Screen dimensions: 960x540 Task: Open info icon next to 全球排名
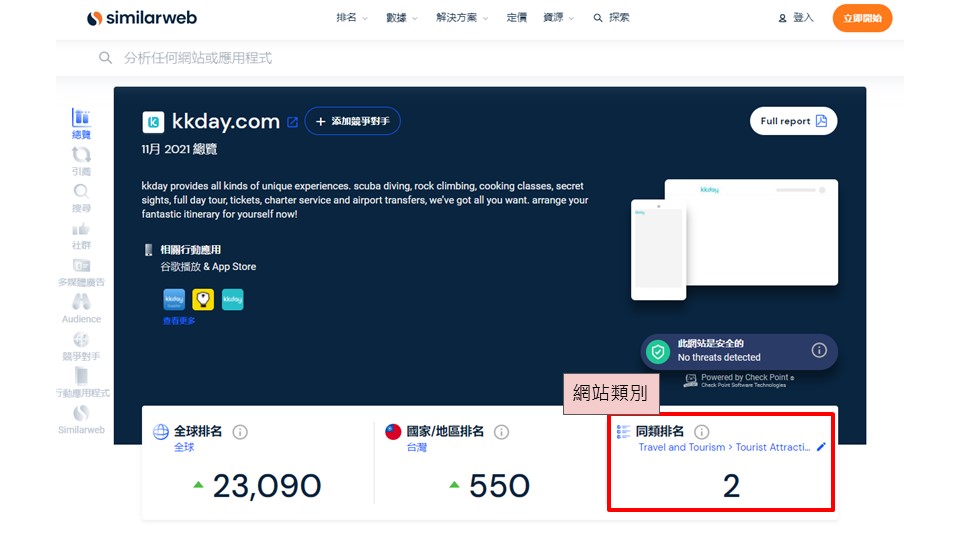[x=240, y=432]
